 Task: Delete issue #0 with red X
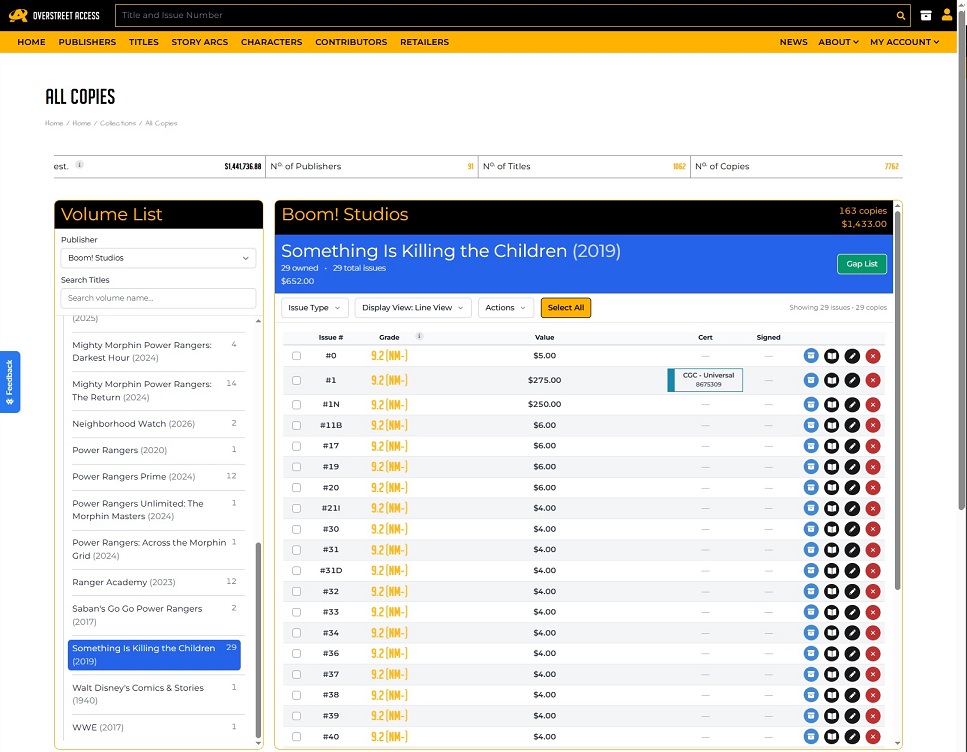pos(873,356)
